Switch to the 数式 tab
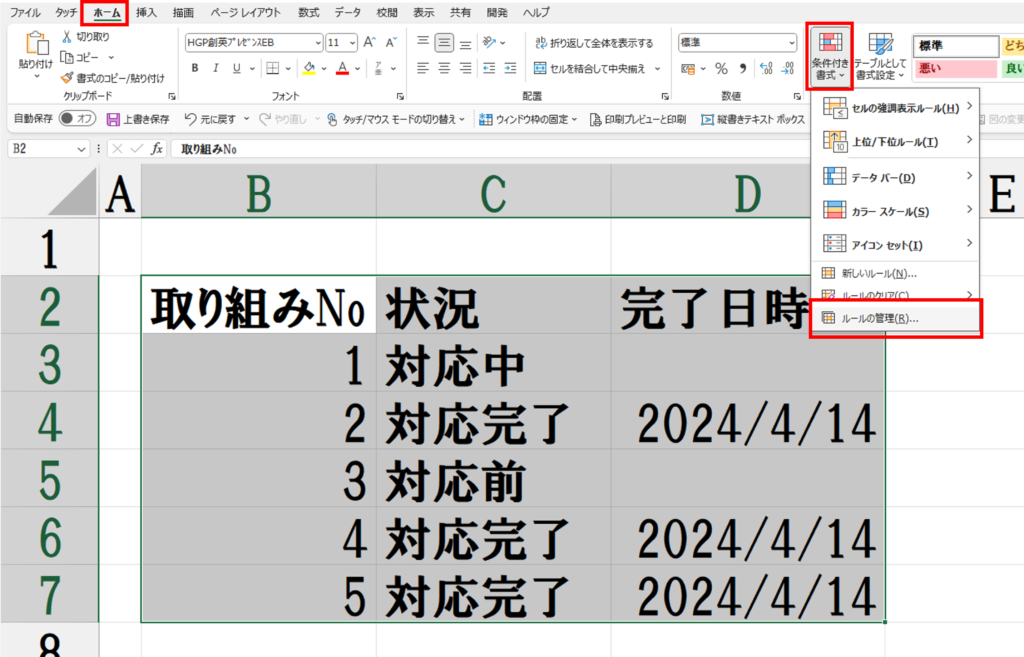 309,12
